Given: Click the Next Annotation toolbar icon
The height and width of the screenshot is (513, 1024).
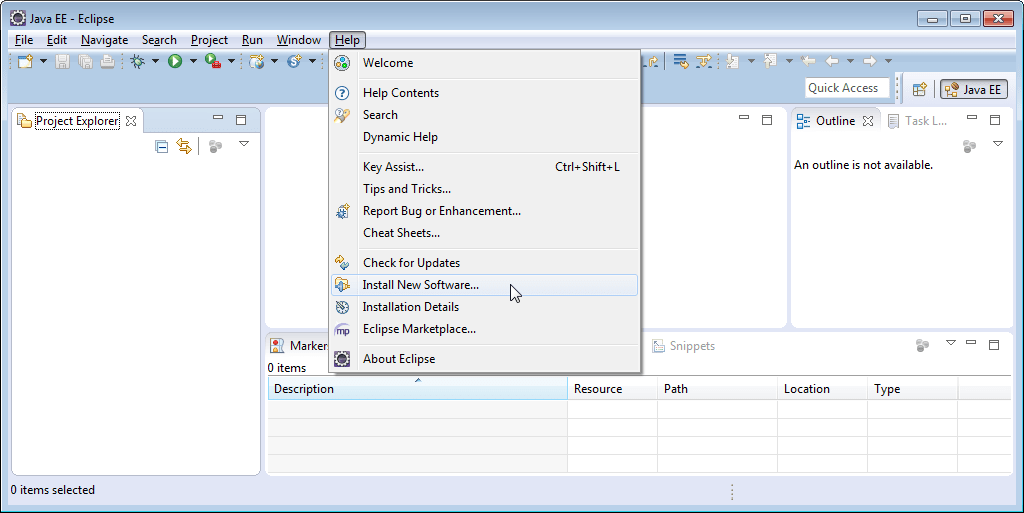Looking at the screenshot, I should click(x=733, y=61).
